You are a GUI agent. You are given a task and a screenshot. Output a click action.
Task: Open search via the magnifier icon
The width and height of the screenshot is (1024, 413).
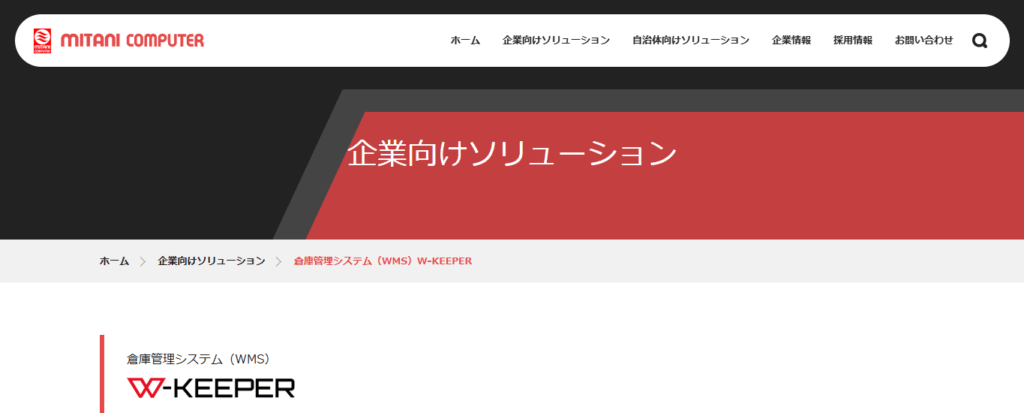click(x=980, y=41)
